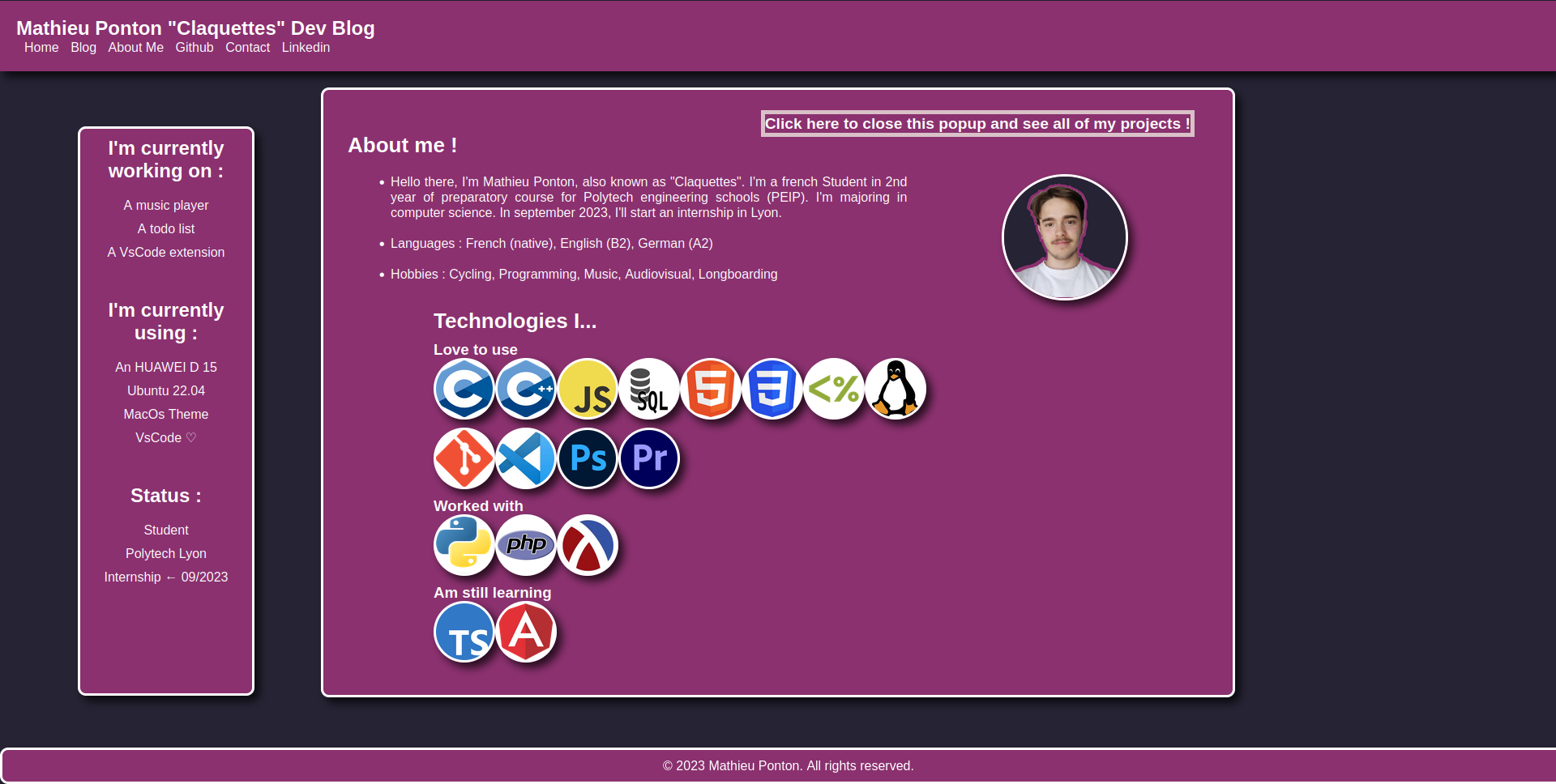Click the footer copyright text

coord(788,766)
